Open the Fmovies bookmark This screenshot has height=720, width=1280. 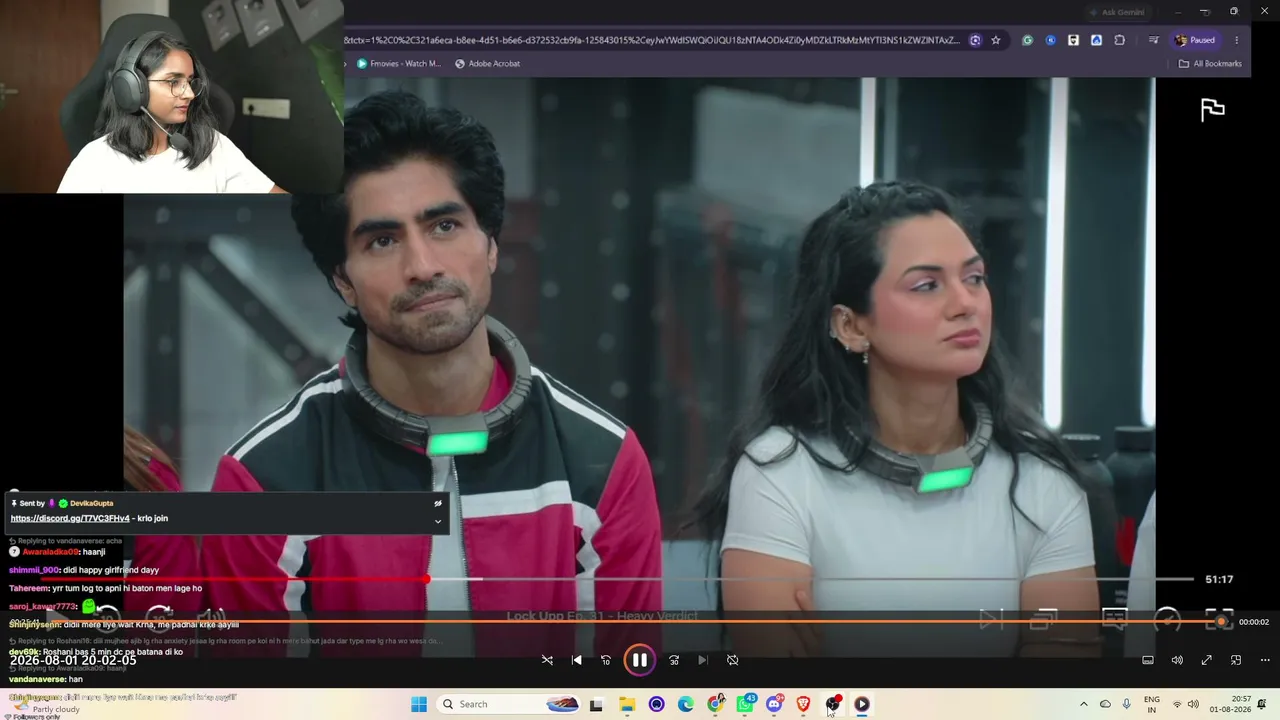click(399, 63)
